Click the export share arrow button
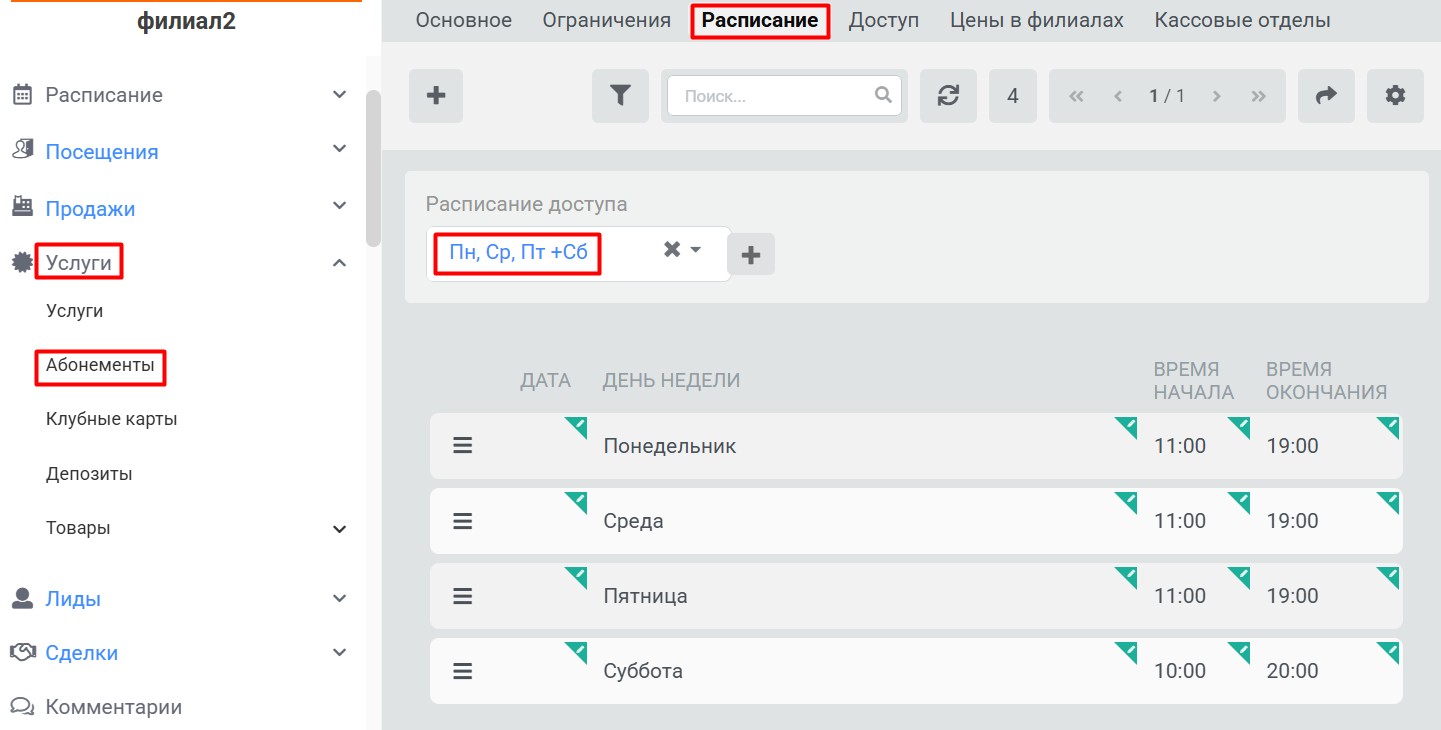 tap(1326, 96)
